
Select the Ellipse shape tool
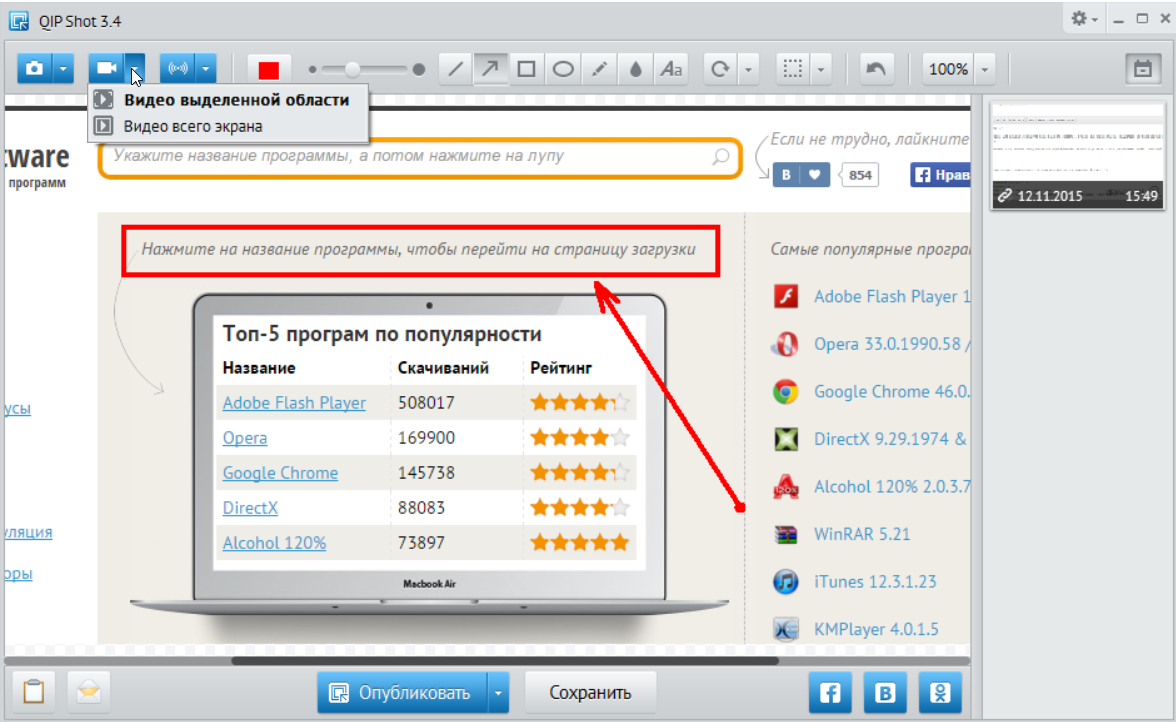(x=562, y=69)
